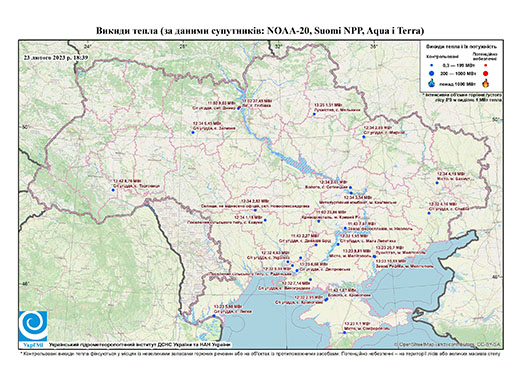The height and width of the screenshot is (368, 520).
Task: Click the large red circle legend symbol
Action: [485, 73]
